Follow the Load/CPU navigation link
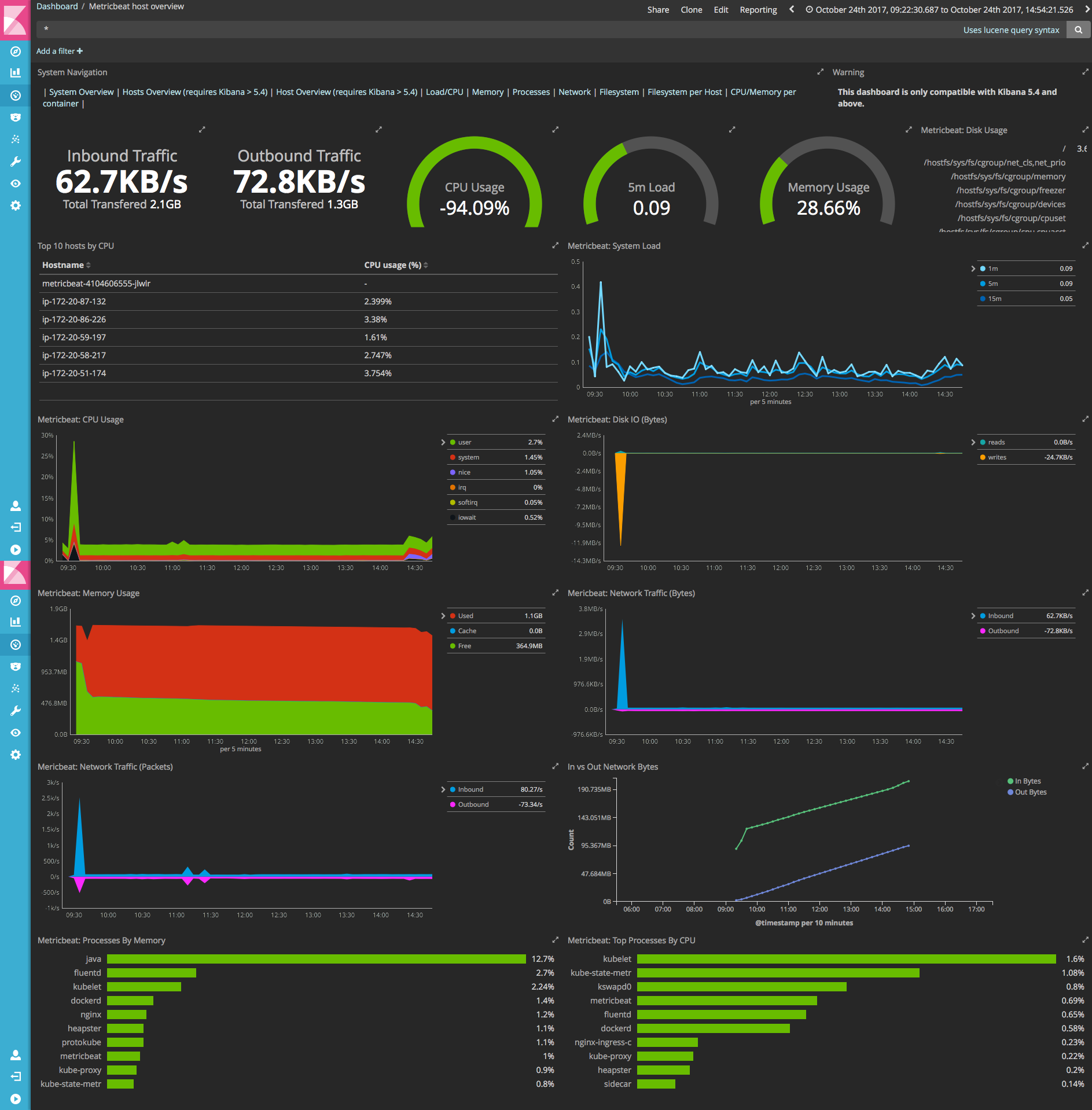1092x1110 pixels. [444, 92]
